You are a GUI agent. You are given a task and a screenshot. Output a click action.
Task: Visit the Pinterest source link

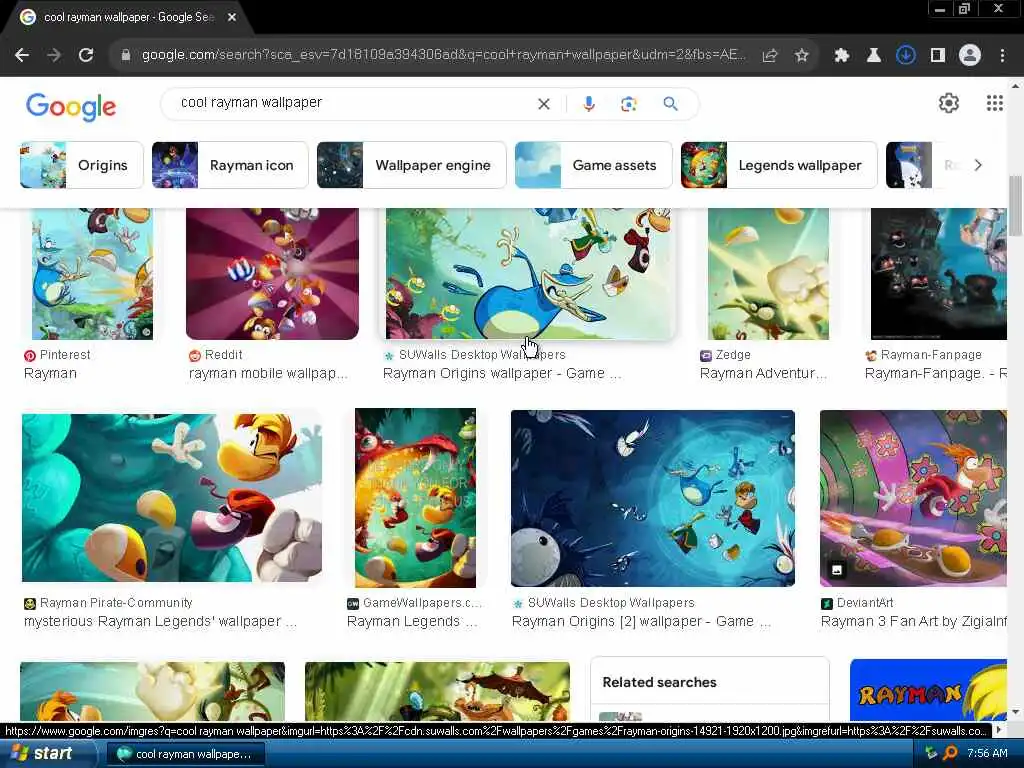(57, 355)
